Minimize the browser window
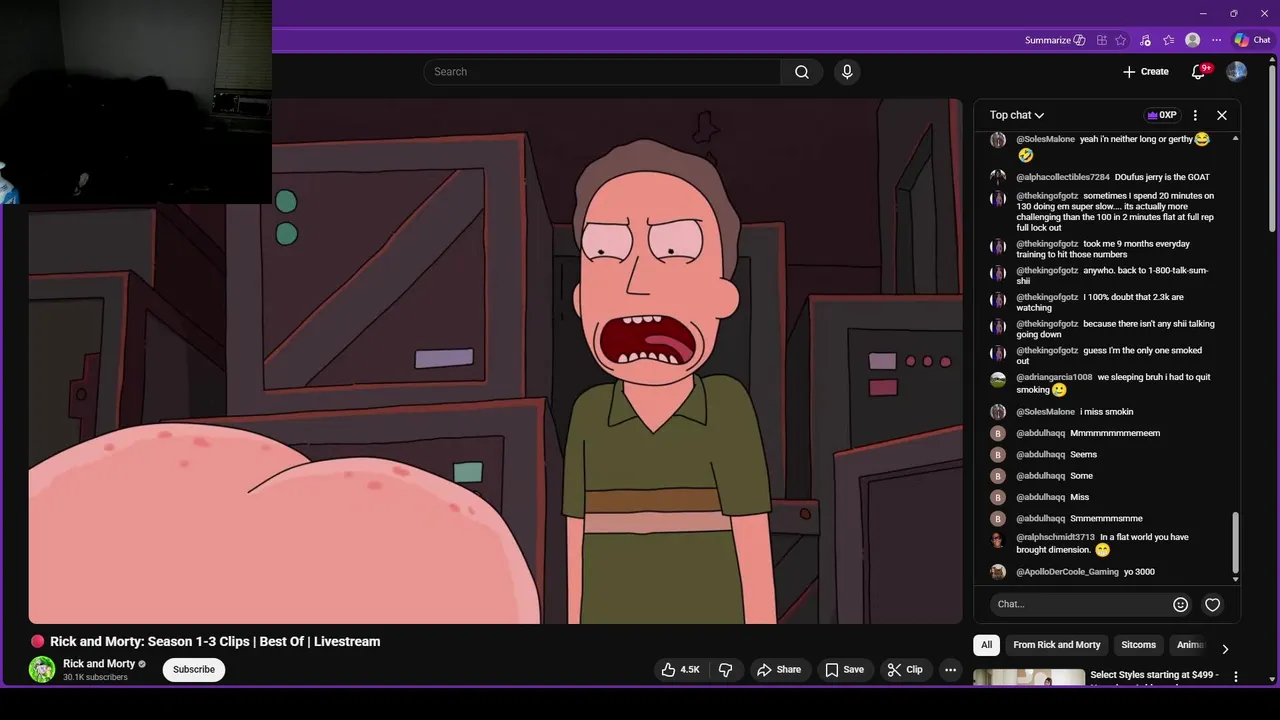 click(1203, 13)
